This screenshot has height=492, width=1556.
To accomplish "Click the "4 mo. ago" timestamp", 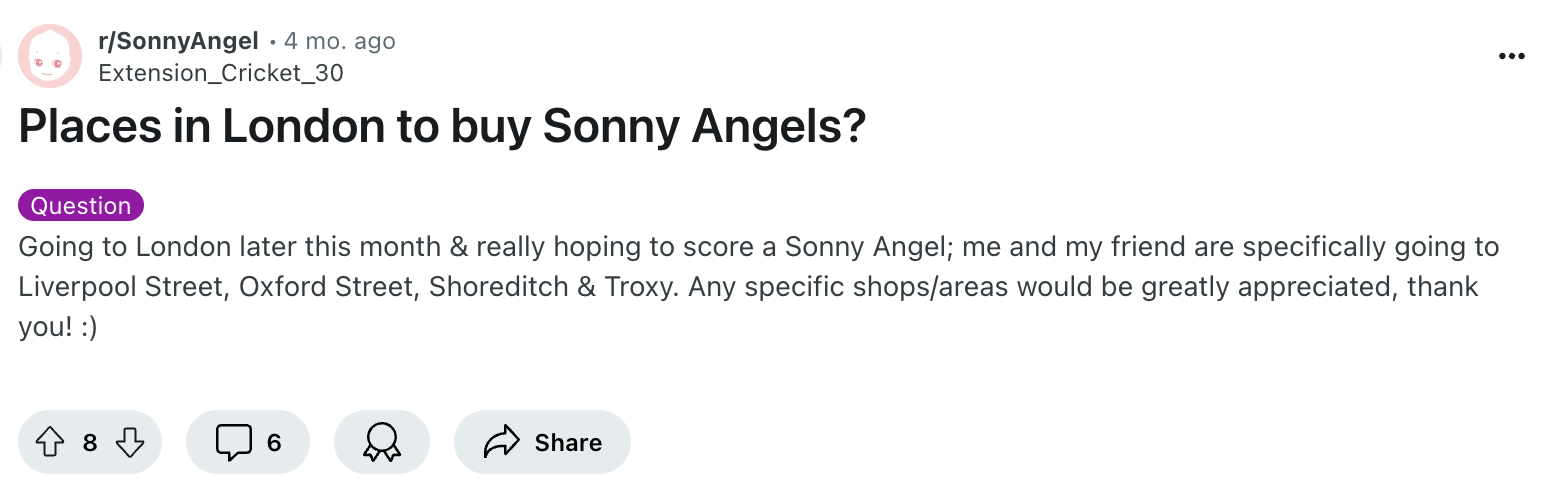I will click(x=340, y=41).
